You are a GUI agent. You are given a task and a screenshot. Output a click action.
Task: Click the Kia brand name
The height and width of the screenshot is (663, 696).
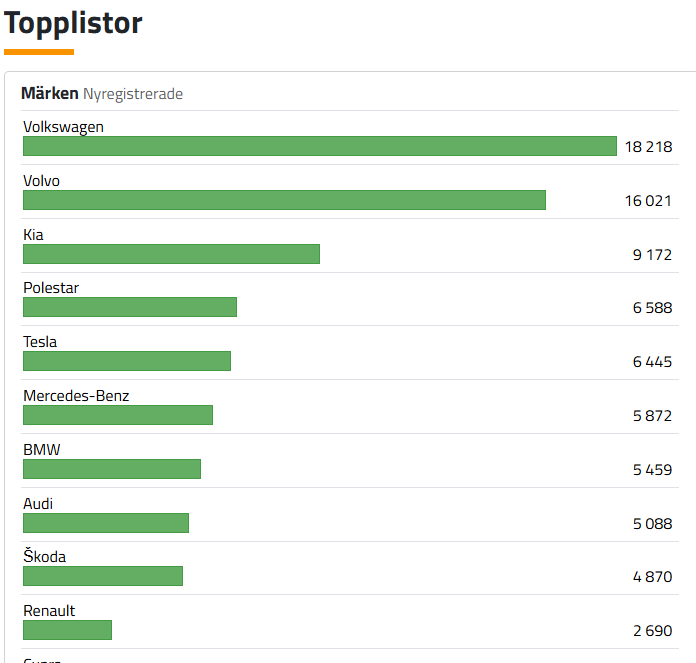(x=33, y=235)
